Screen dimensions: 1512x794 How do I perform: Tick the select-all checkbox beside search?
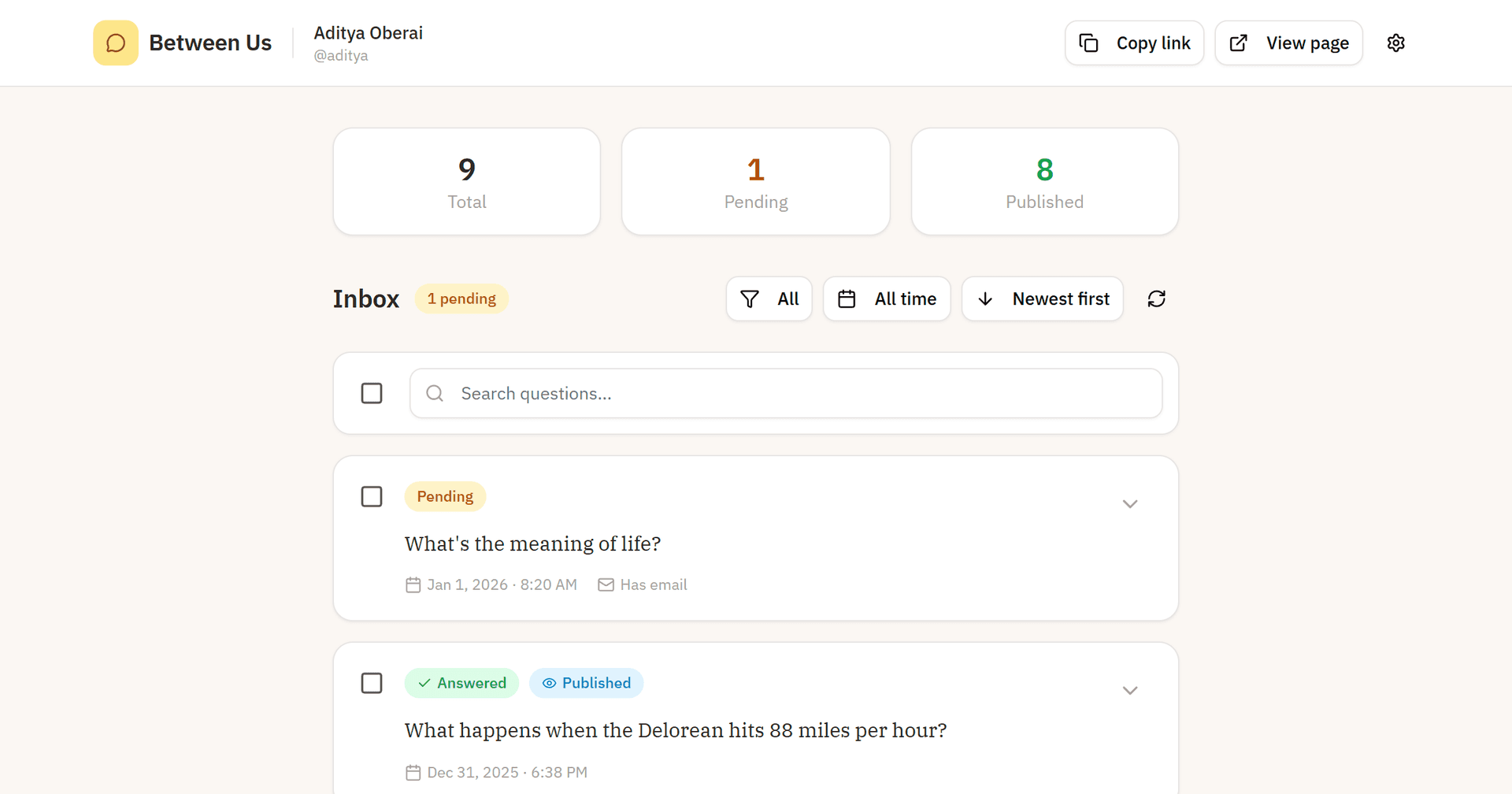point(372,393)
